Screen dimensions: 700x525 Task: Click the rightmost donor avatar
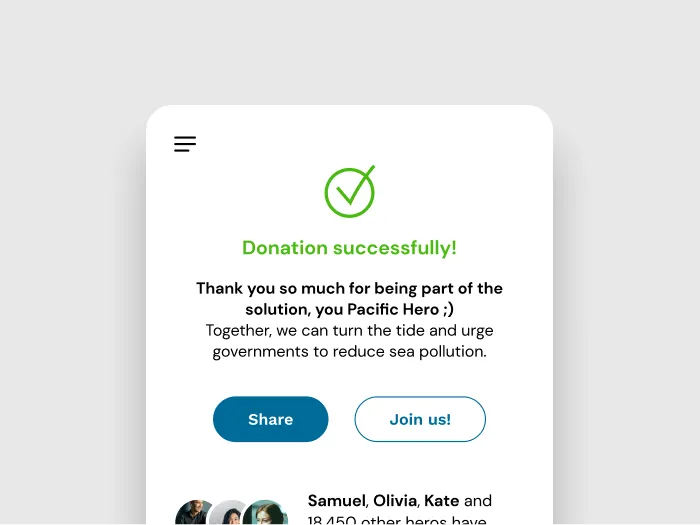tap(266, 514)
